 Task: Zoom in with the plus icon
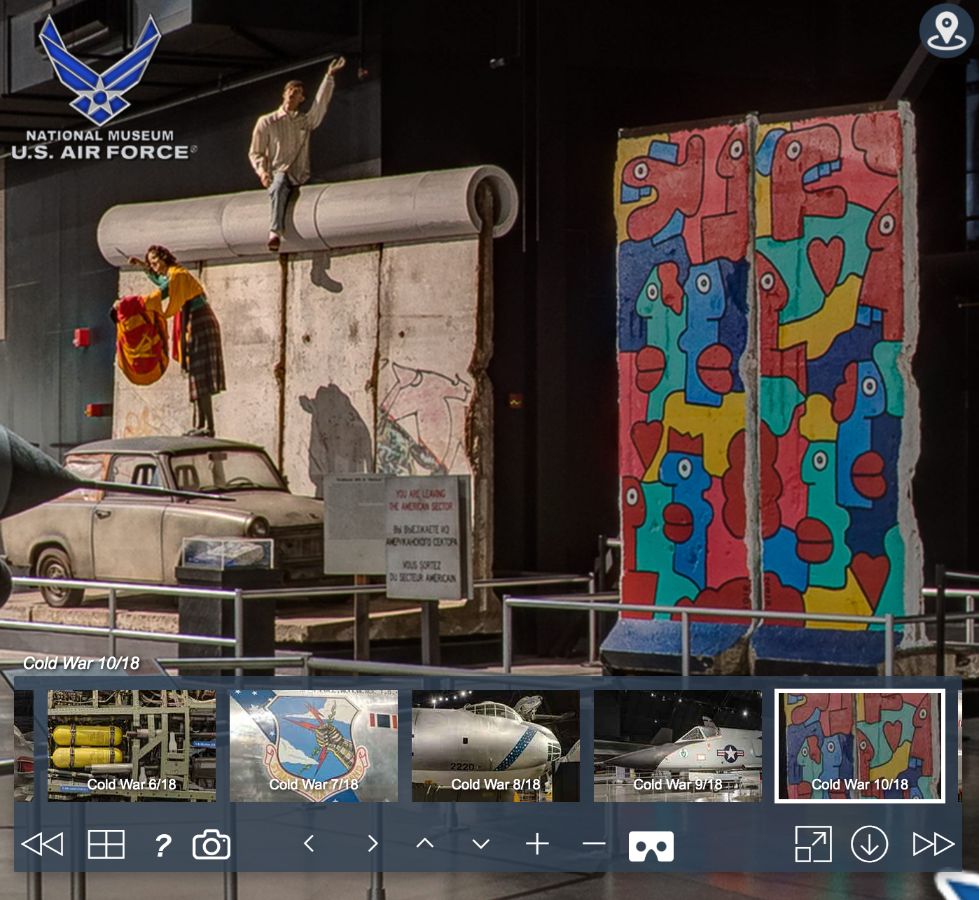click(537, 844)
